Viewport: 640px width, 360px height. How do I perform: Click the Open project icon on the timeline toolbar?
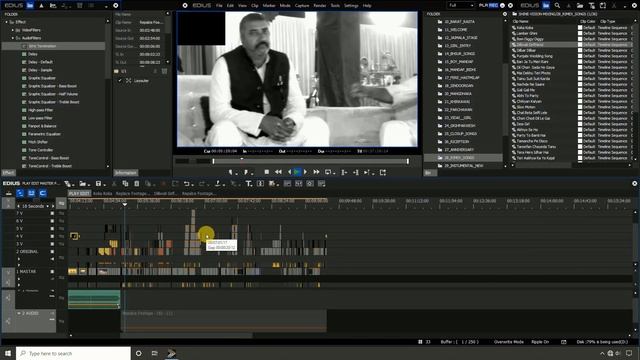[x=83, y=184]
